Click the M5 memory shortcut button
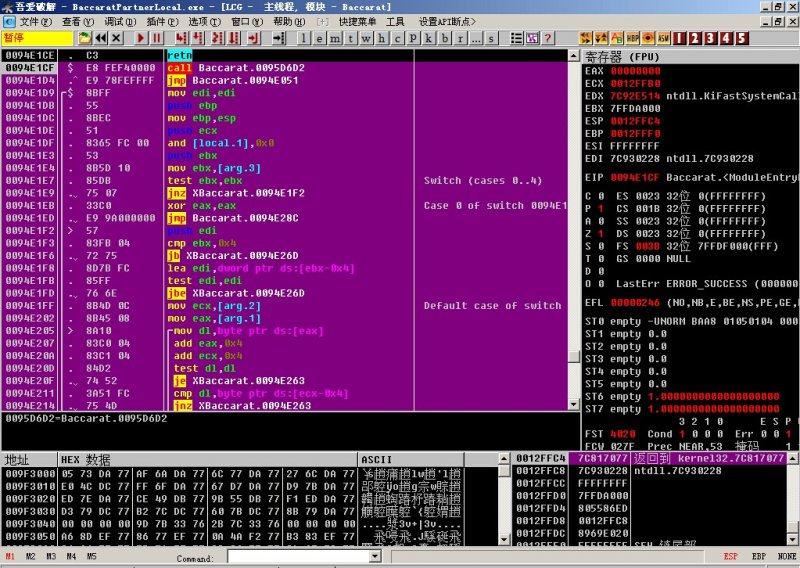This screenshot has width=800, height=568. coord(92,556)
